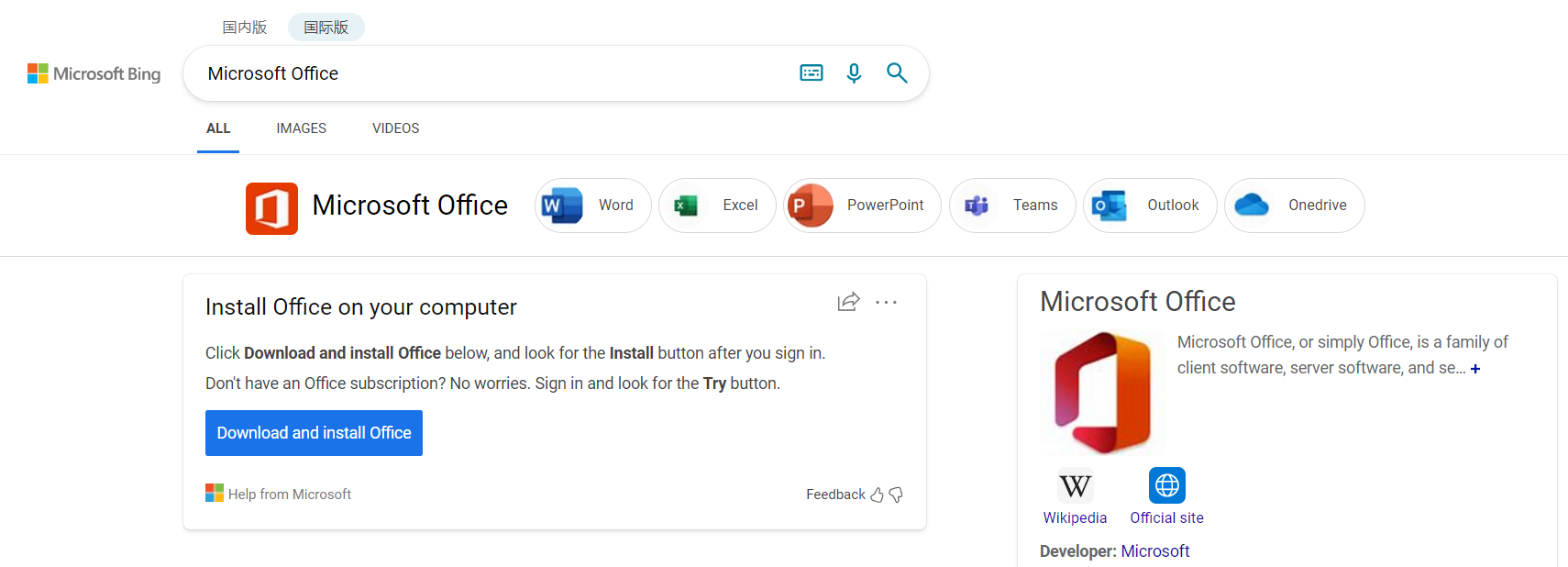The width and height of the screenshot is (1568, 567).
Task: Click the Microsoft logo beside Help from Microsoft
Action: (215, 494)
